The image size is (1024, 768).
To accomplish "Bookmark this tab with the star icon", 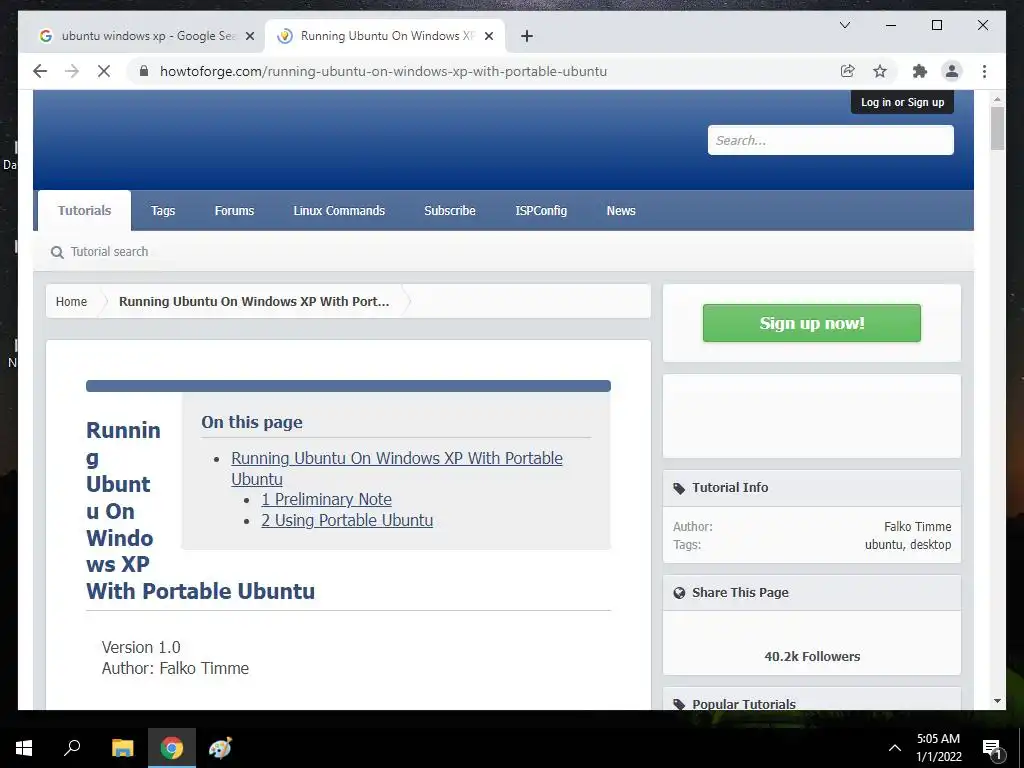I will point(880,71).
